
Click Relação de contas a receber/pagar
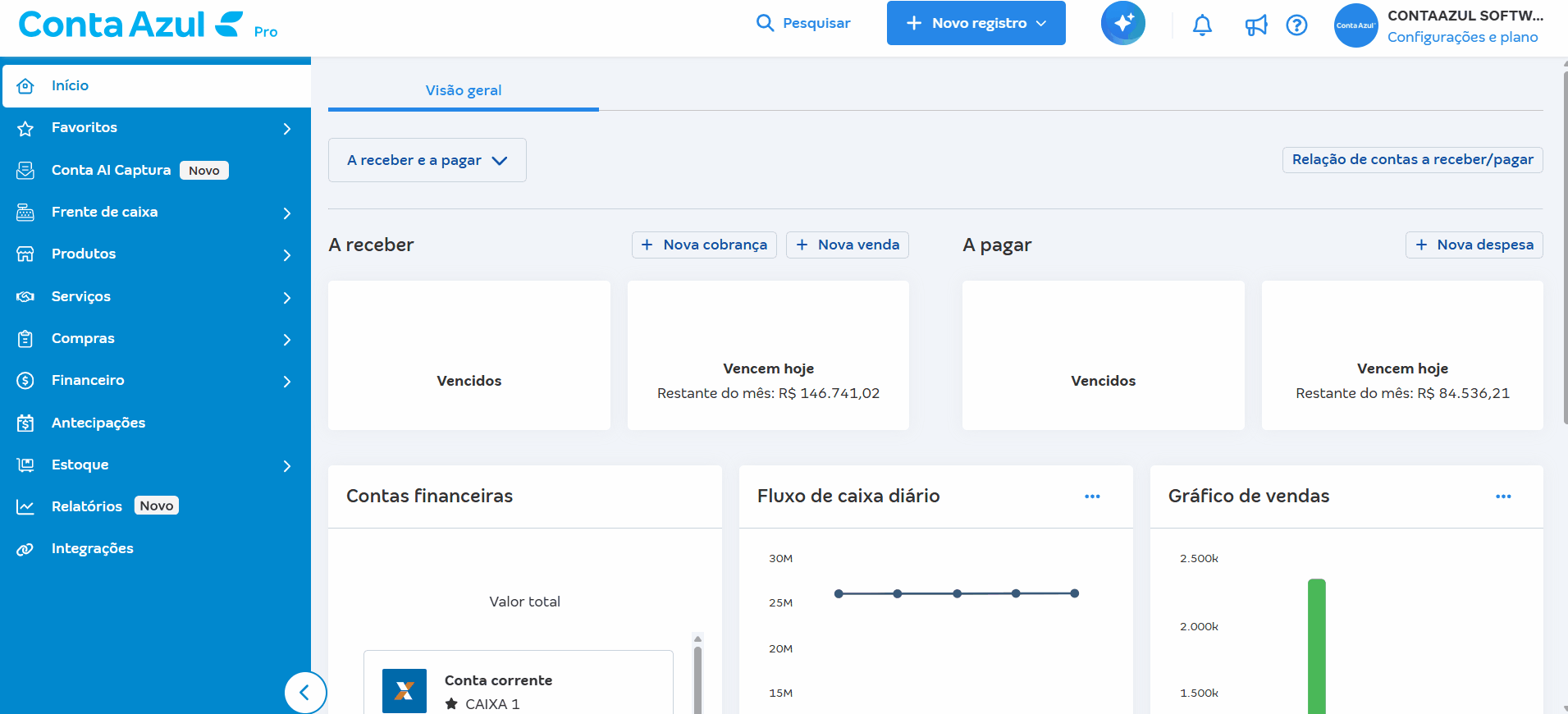click(1413, 159)
